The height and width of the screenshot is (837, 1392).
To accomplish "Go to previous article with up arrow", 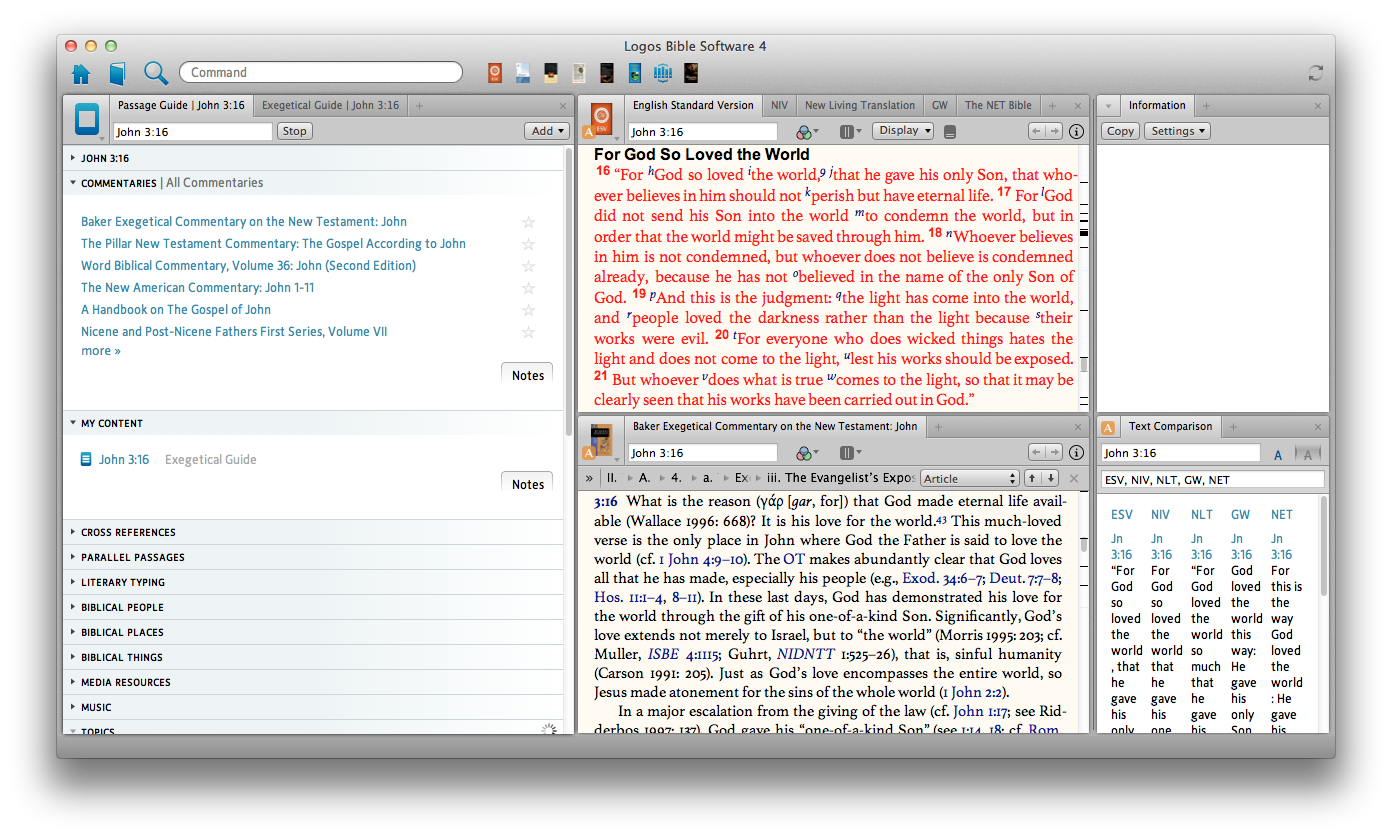I will (1034, 478).
